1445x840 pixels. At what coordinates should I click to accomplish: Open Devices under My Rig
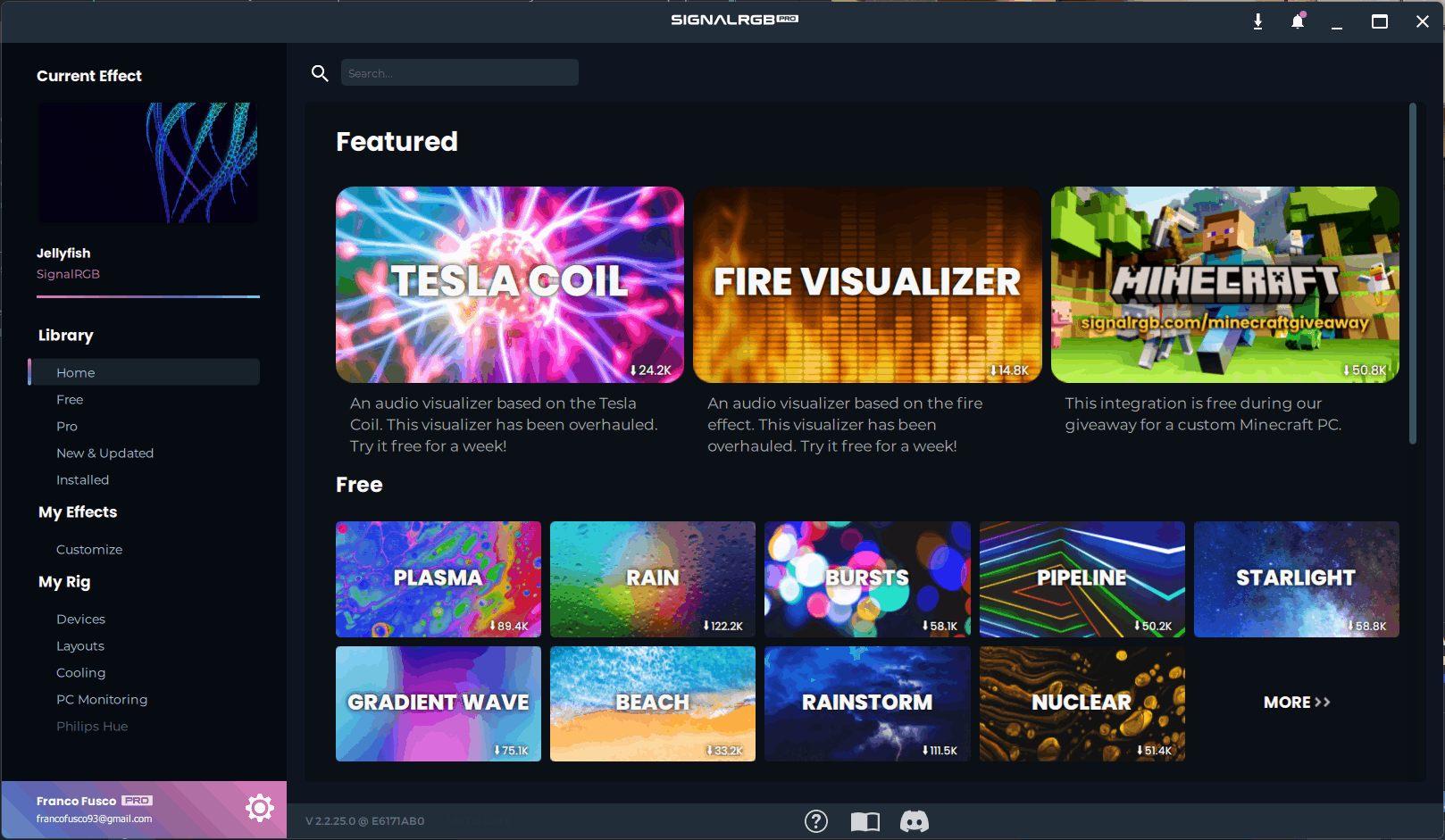pyautogui.click(x=80, y=619)
